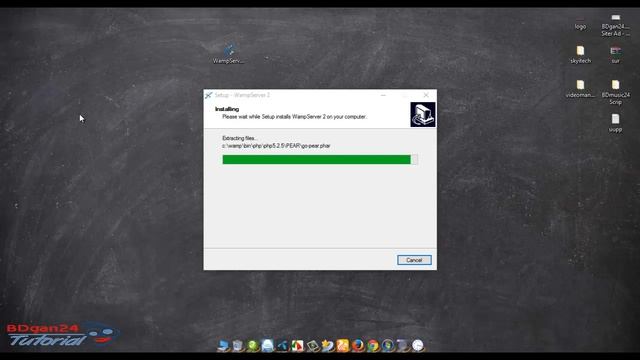Open the Windows orb dock icon
The height and width of the screenshot is (360, 640).
388,345
